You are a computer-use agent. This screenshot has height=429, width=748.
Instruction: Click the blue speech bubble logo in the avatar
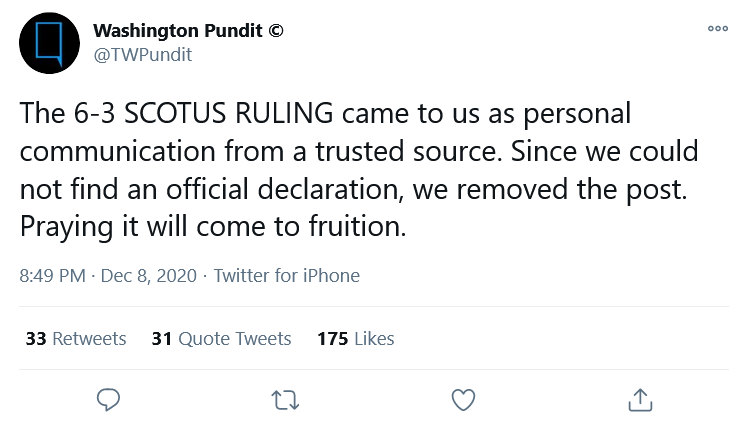click(x=49, y=43)
